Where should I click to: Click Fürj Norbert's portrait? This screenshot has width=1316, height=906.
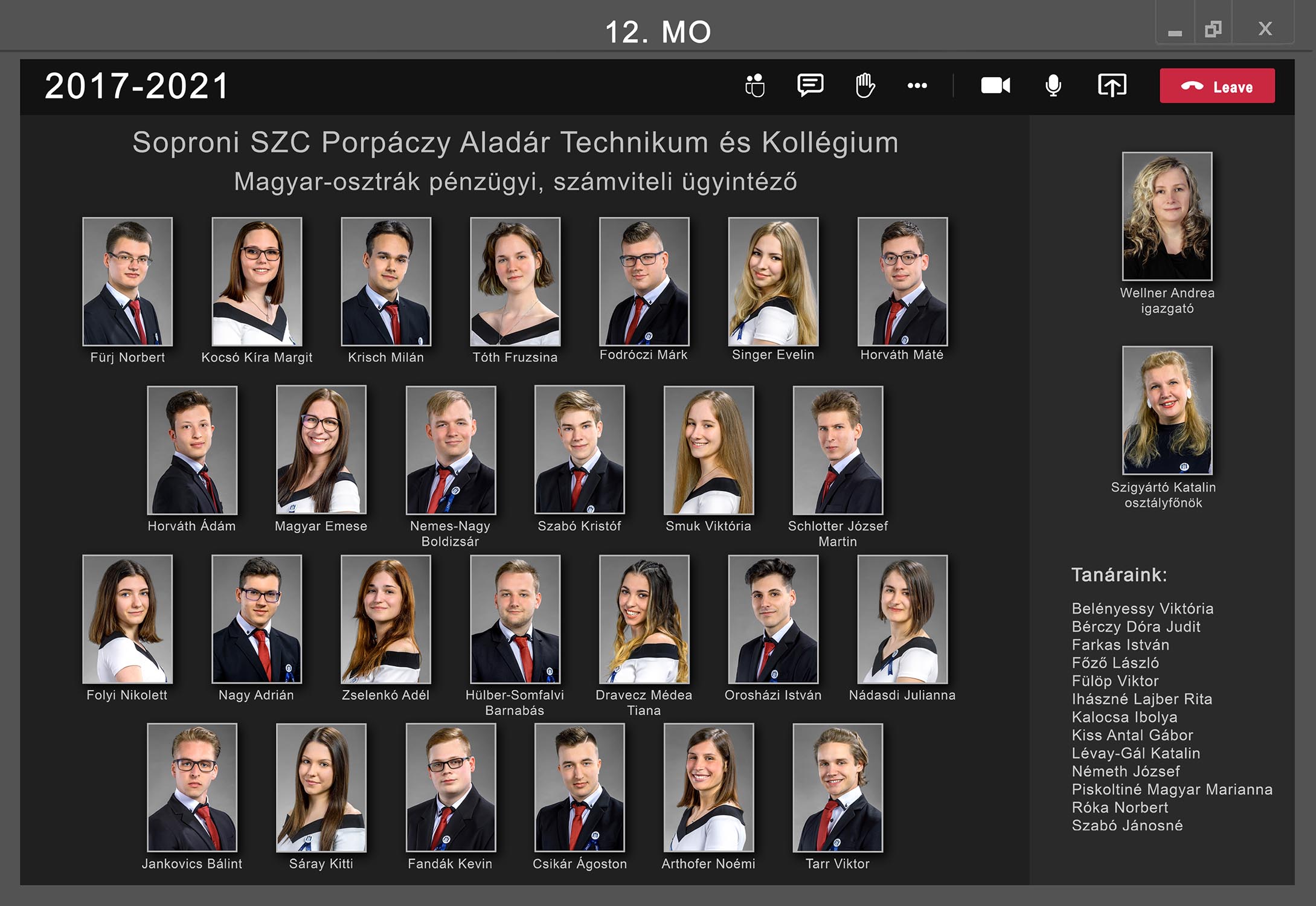pos(127,281)
